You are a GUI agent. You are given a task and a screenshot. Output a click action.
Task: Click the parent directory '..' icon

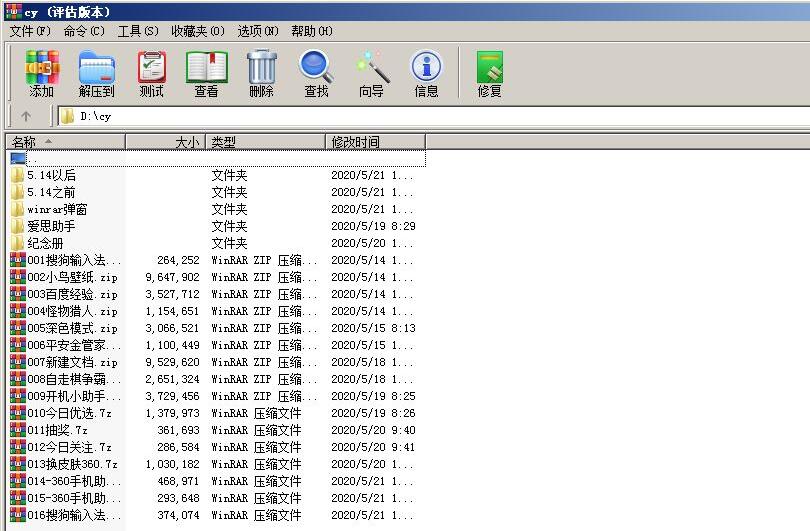click(18, 158)
